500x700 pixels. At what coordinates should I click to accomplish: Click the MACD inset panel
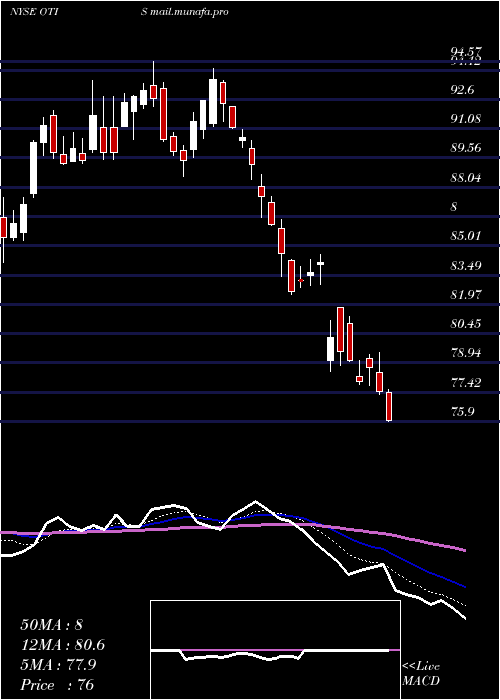click(275, 650)
